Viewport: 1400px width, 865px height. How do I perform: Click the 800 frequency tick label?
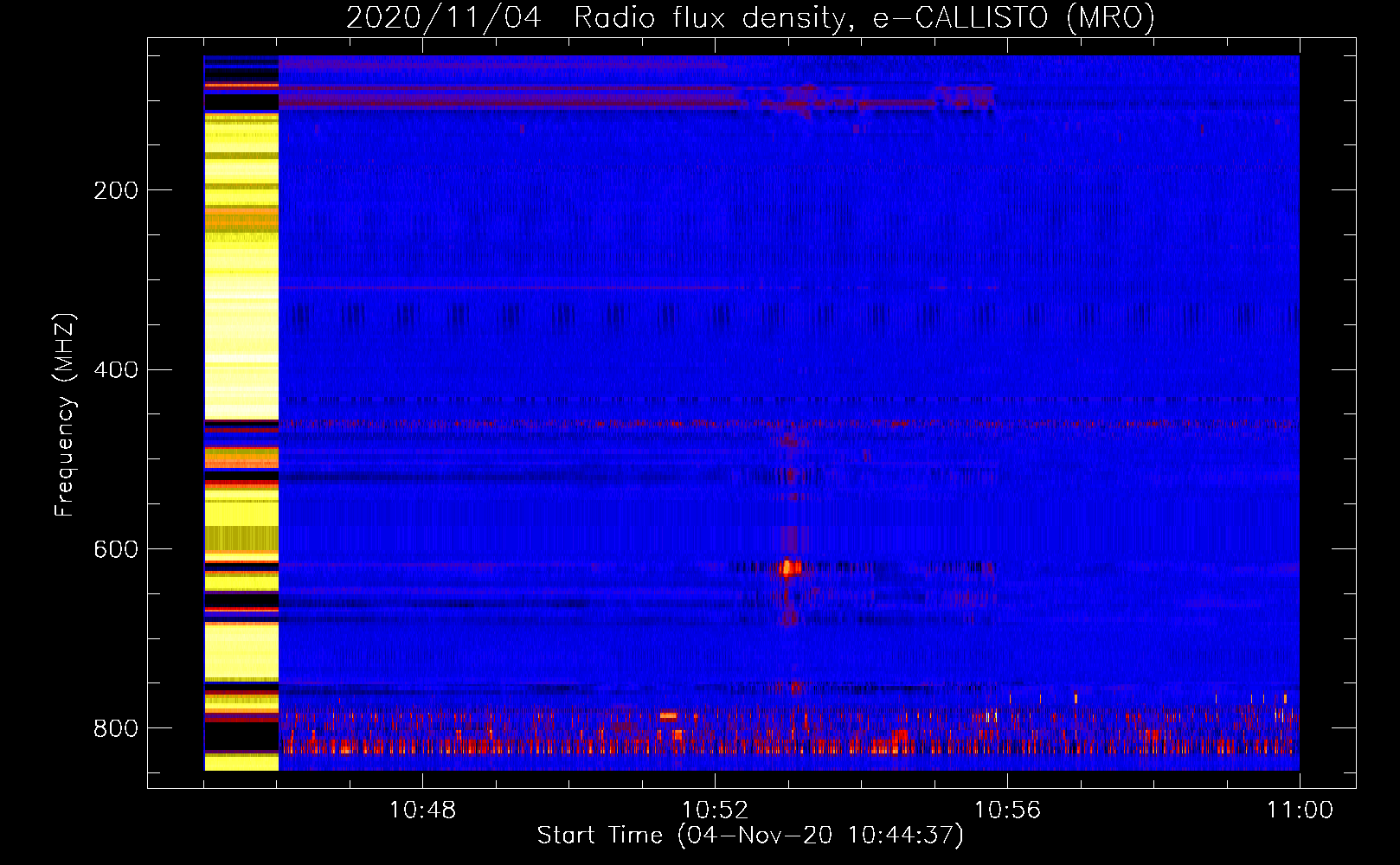coord(115,728)
